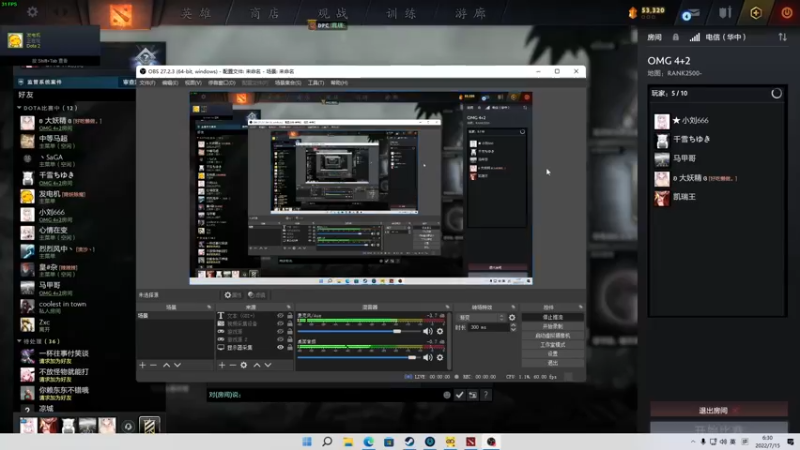Toggle visibility of 文本 (GDI+) source
The height and width of the screenshot is (450, 800).
(280, 316)
